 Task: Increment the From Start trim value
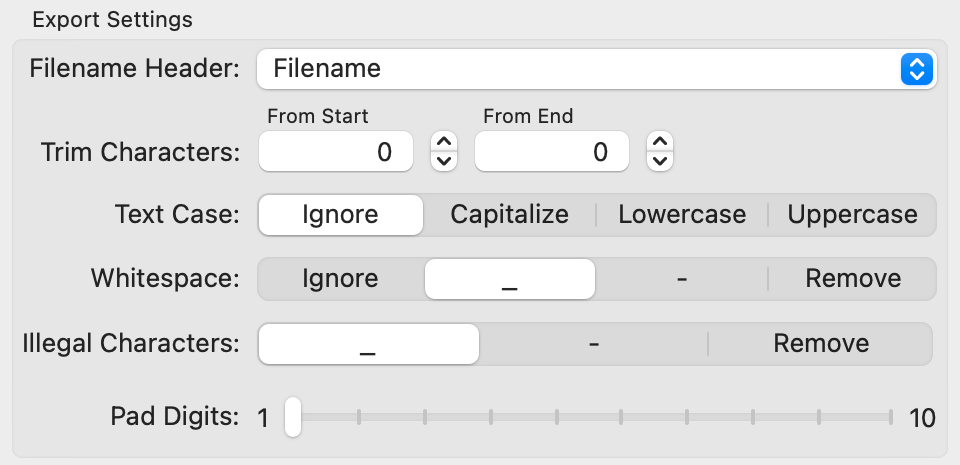[x=444, y=143]
